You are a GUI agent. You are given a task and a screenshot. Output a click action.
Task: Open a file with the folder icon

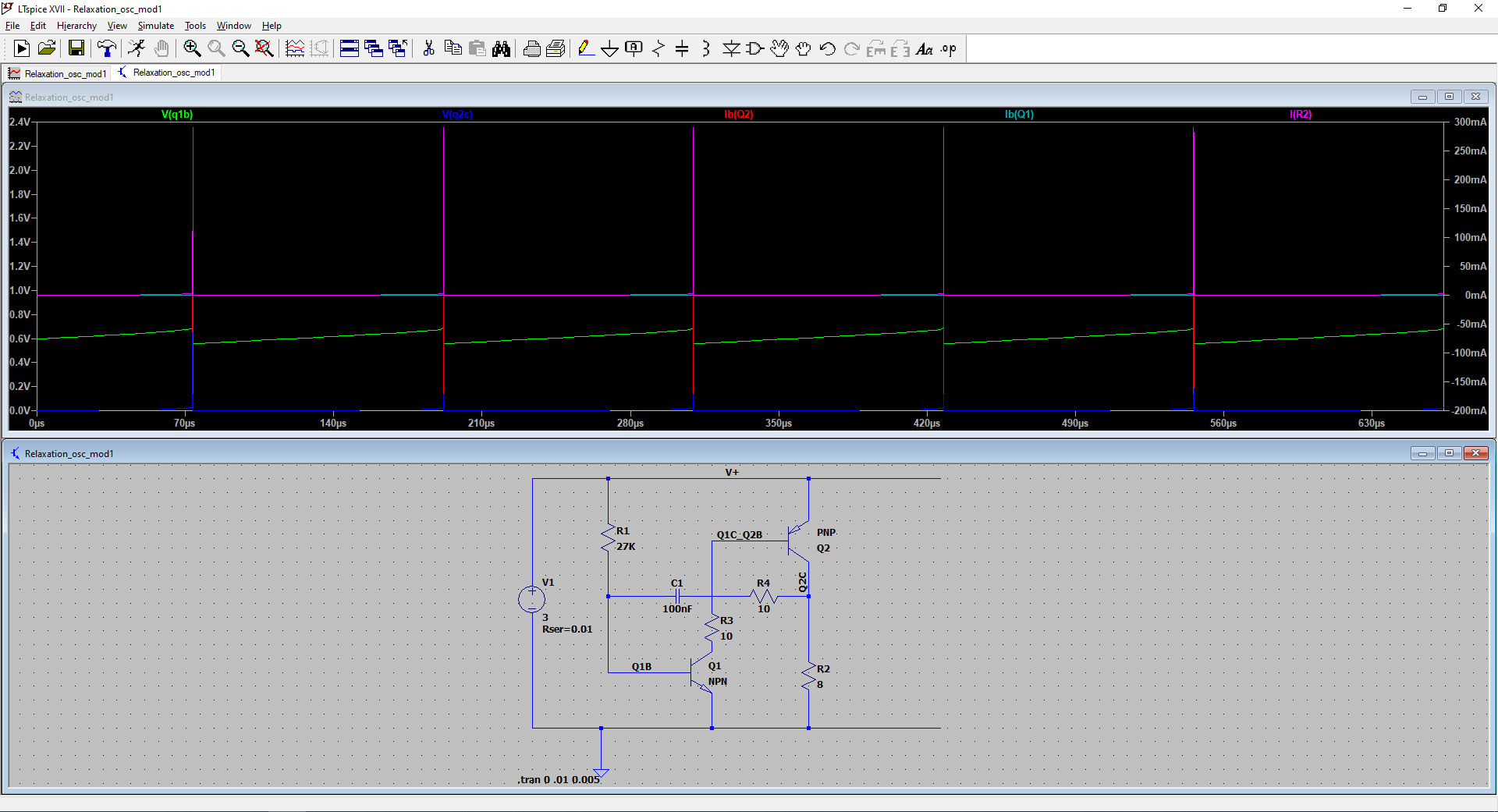[x=47, y=48]
